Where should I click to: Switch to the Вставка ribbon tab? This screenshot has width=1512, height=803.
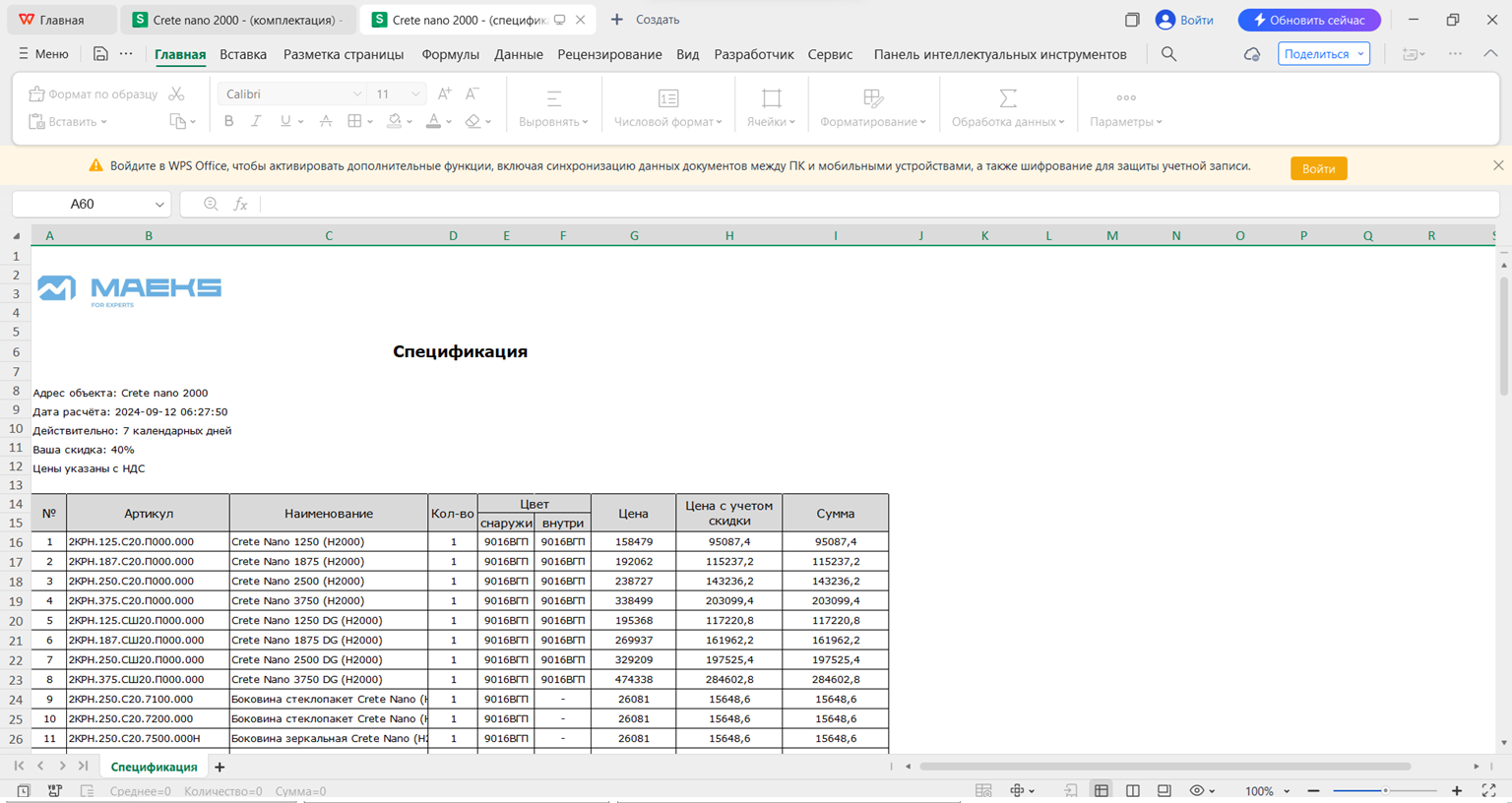tap(243, 54)
